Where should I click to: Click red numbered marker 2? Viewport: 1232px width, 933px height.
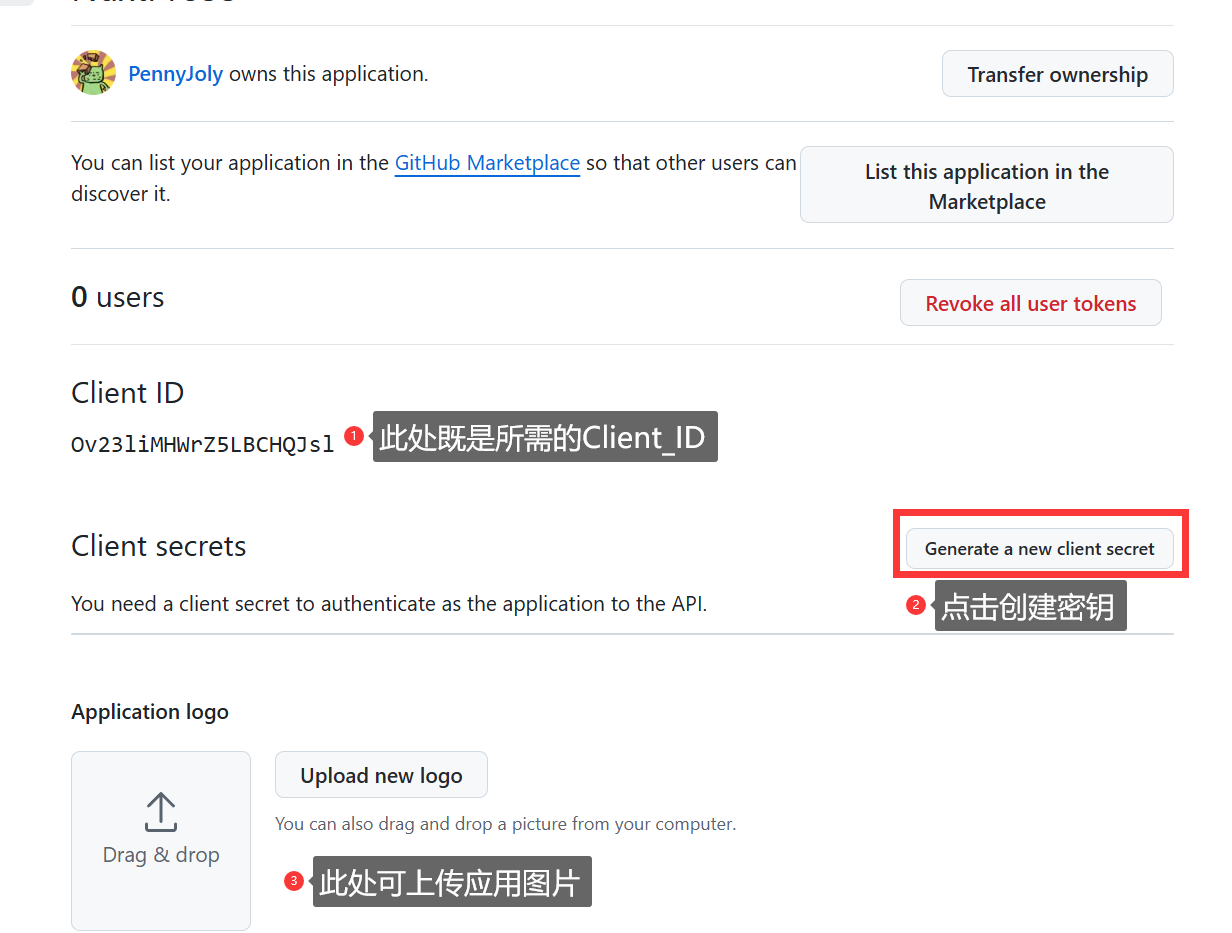[x=915, y=605]
